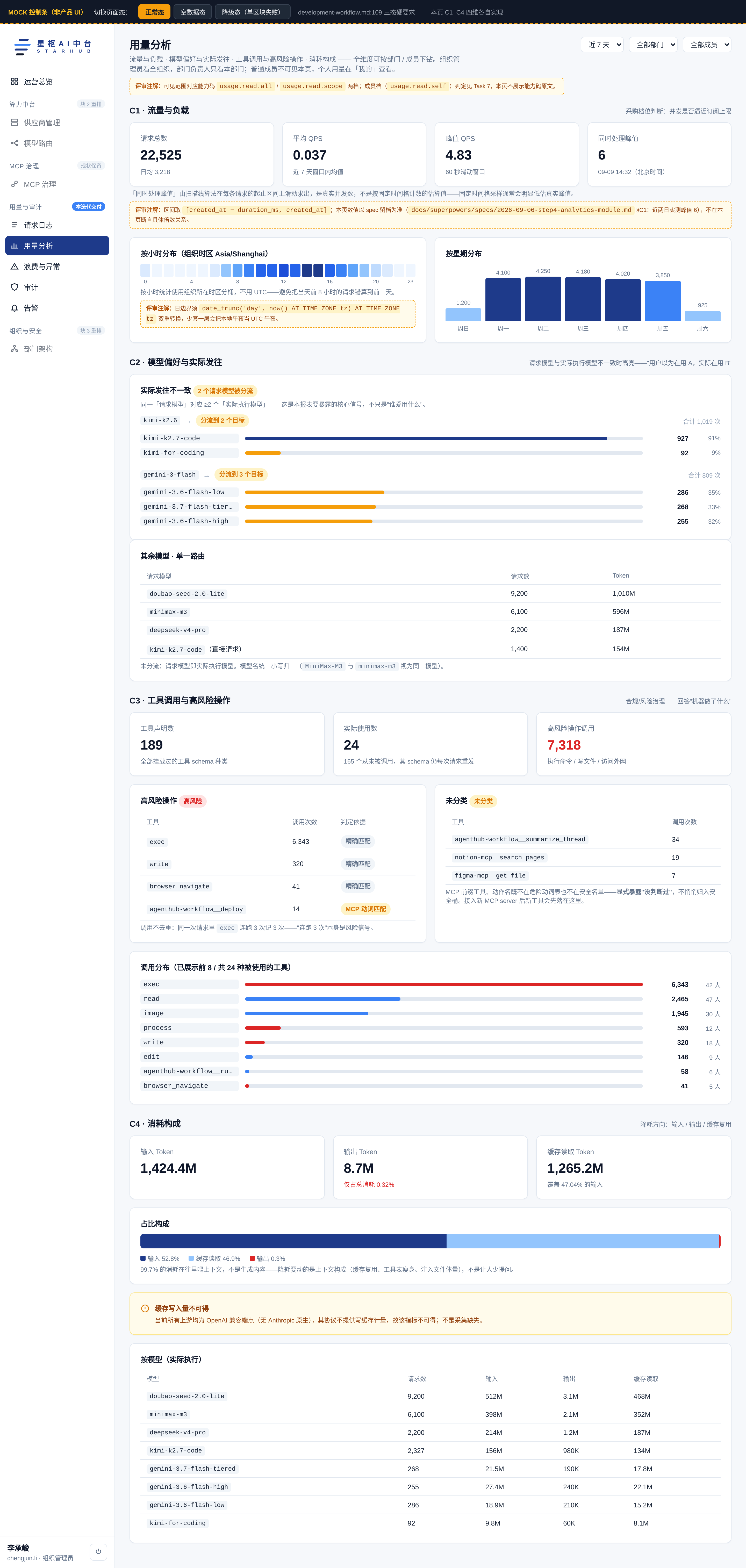
Task: Click the MCP 治理 sidebar icon
Action: 15,184
